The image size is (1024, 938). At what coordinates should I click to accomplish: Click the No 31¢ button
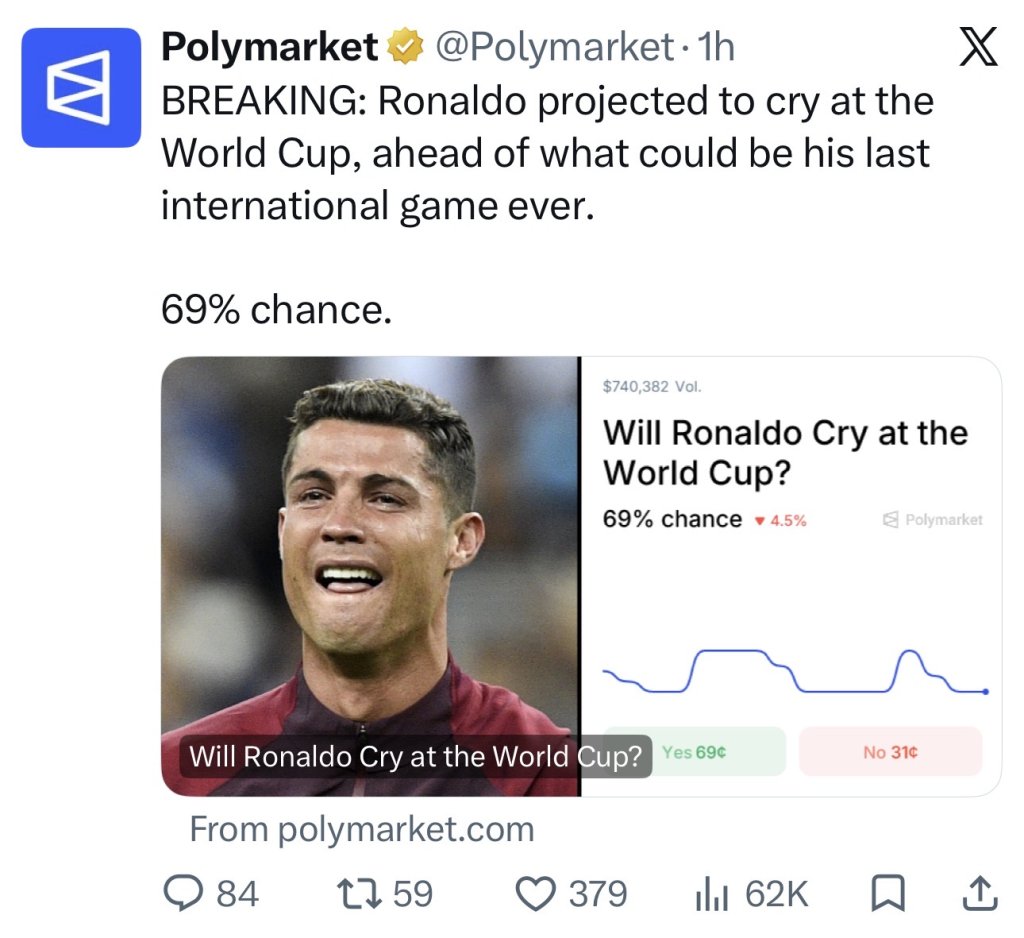[x=890, y=752]
